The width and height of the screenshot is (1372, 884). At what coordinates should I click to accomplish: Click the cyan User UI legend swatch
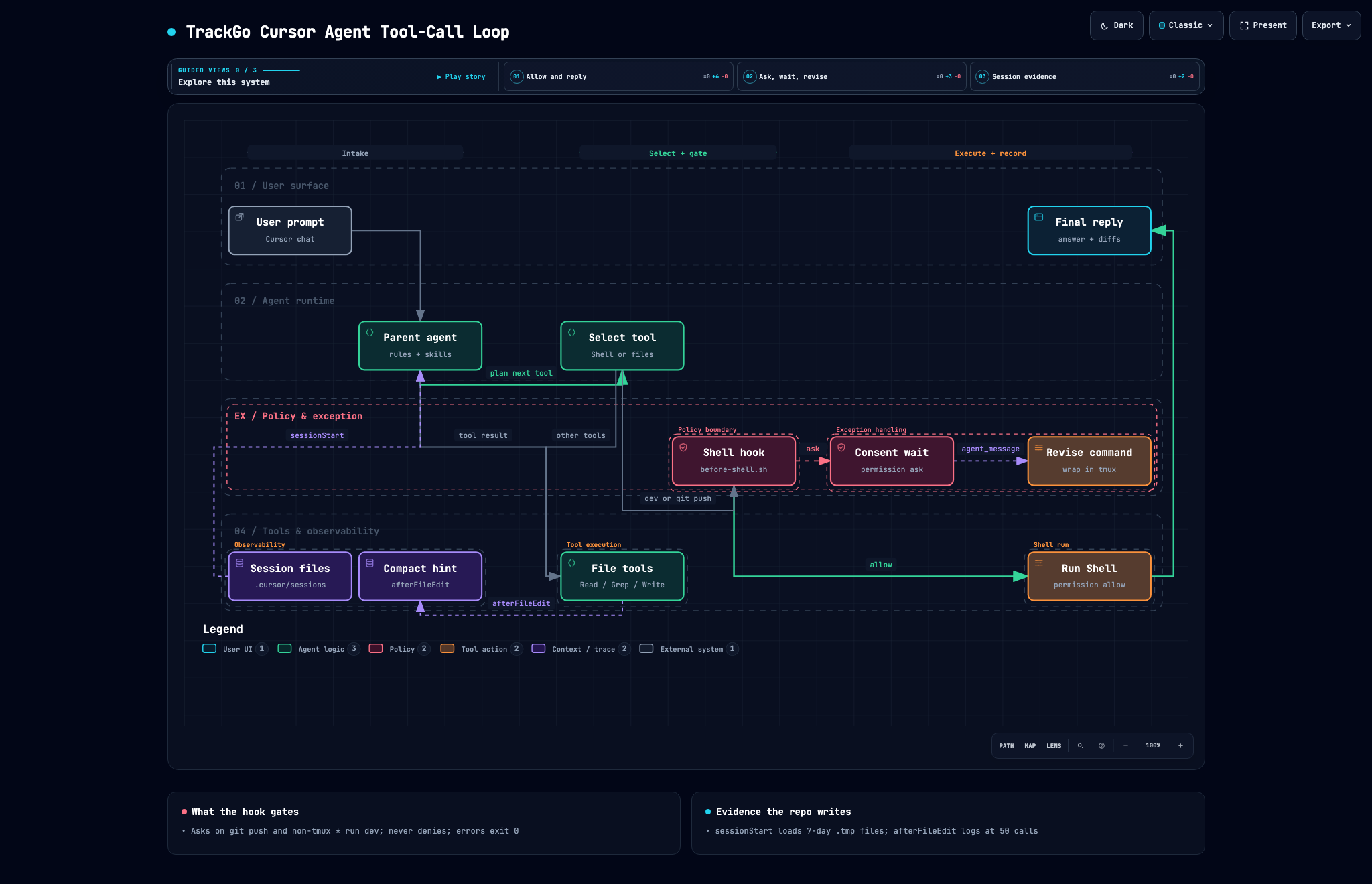click(x=209, y=648)
